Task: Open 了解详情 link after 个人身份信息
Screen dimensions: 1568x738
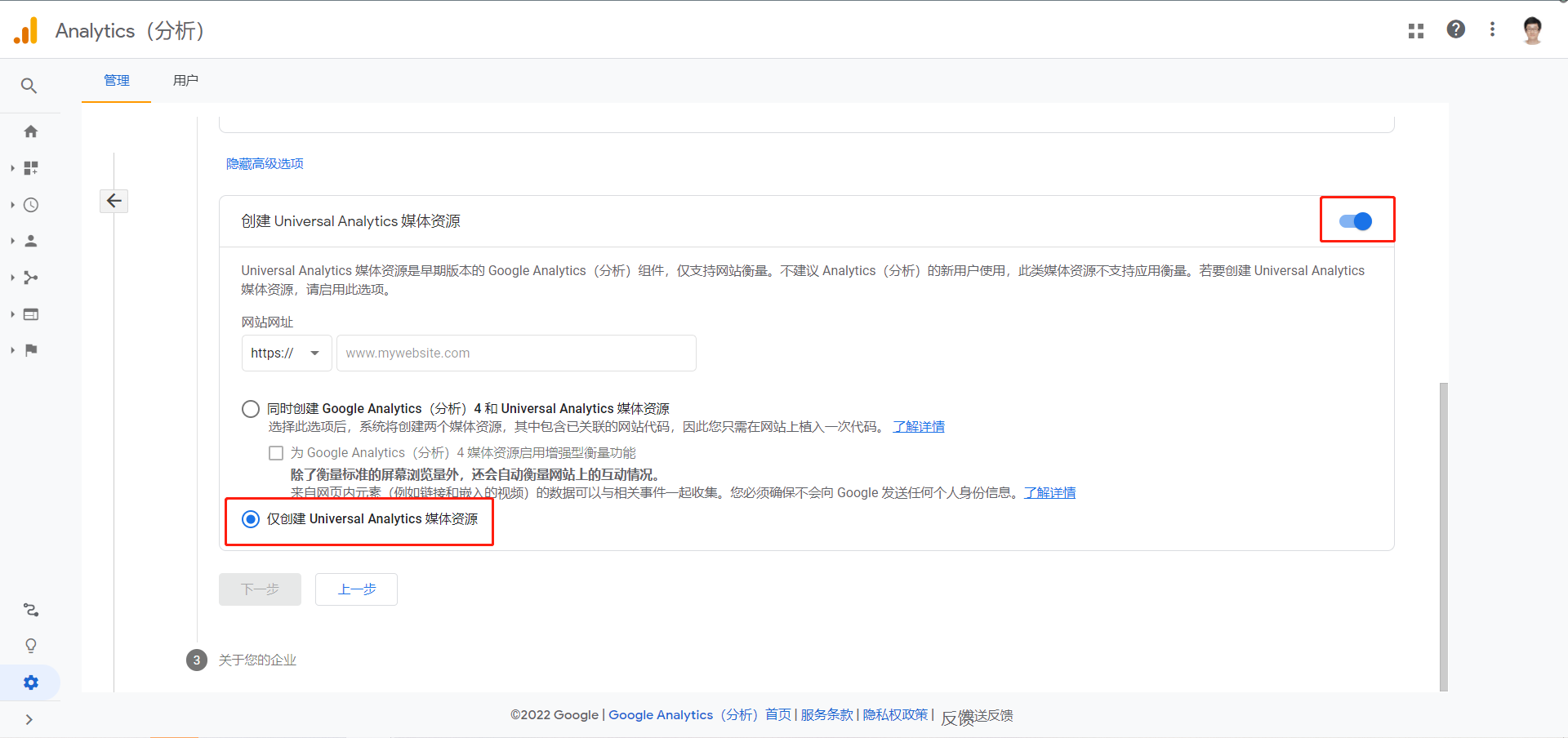Action: coord(1050,493)
